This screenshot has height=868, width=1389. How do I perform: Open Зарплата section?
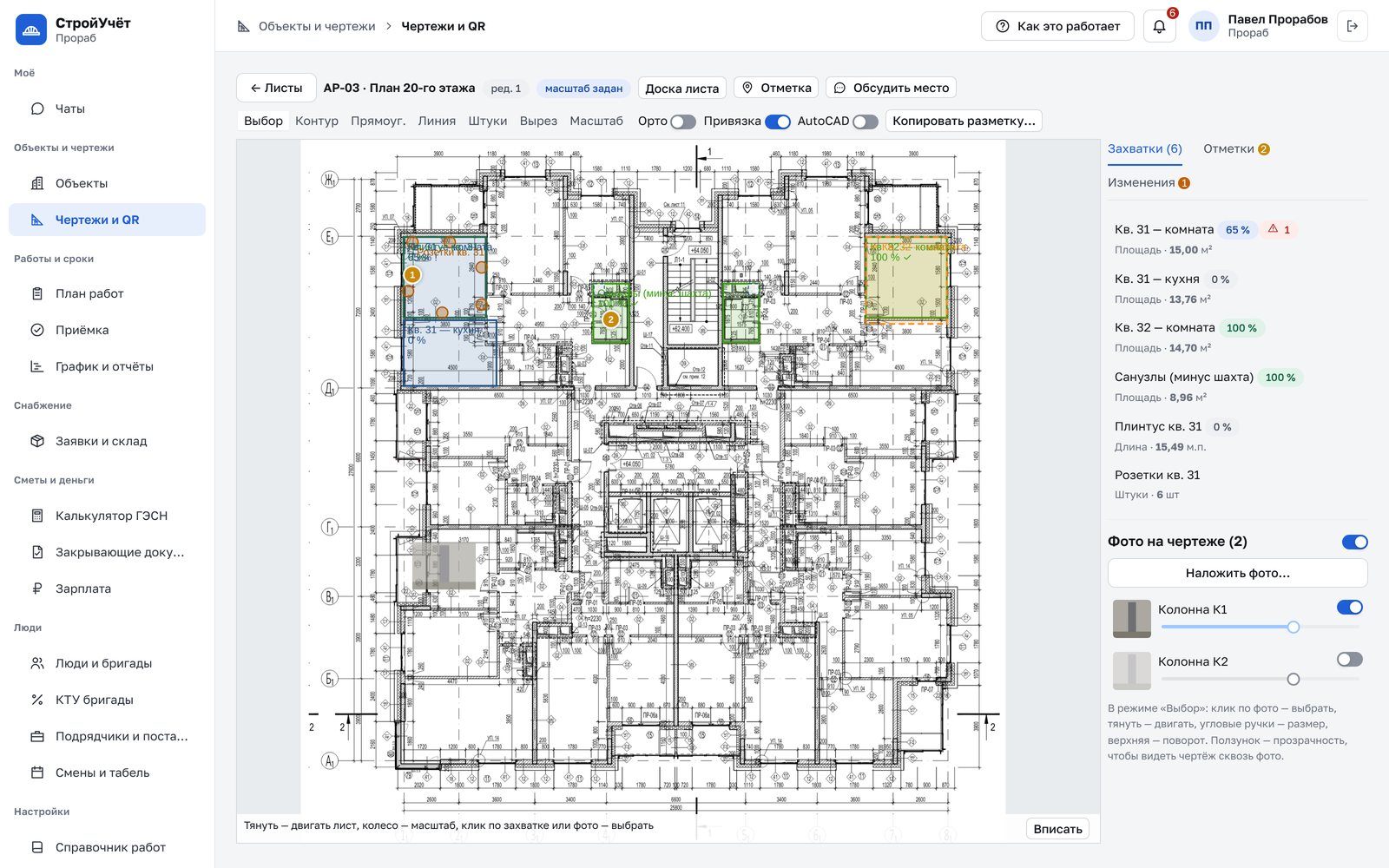coord(107,589)
